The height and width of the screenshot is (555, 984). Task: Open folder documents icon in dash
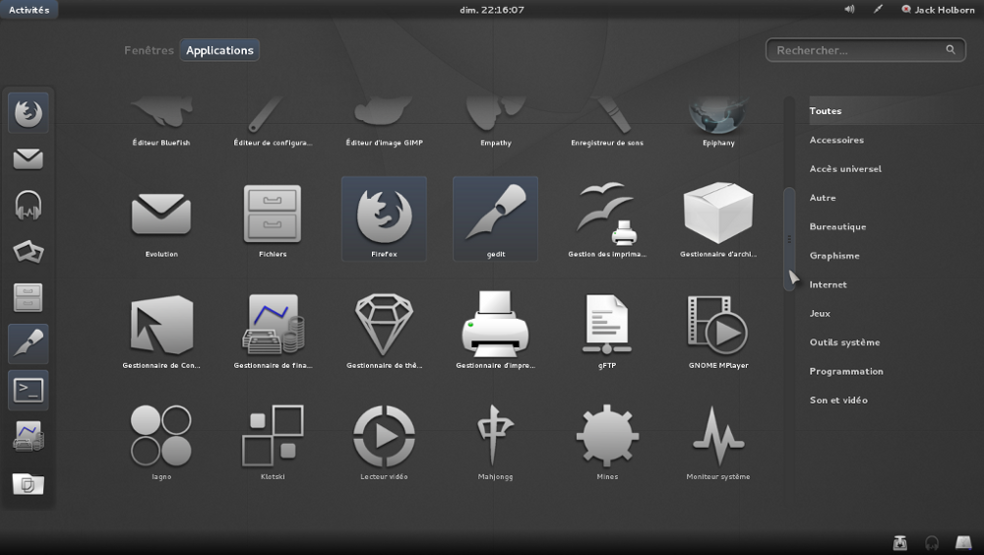[28, 483]
